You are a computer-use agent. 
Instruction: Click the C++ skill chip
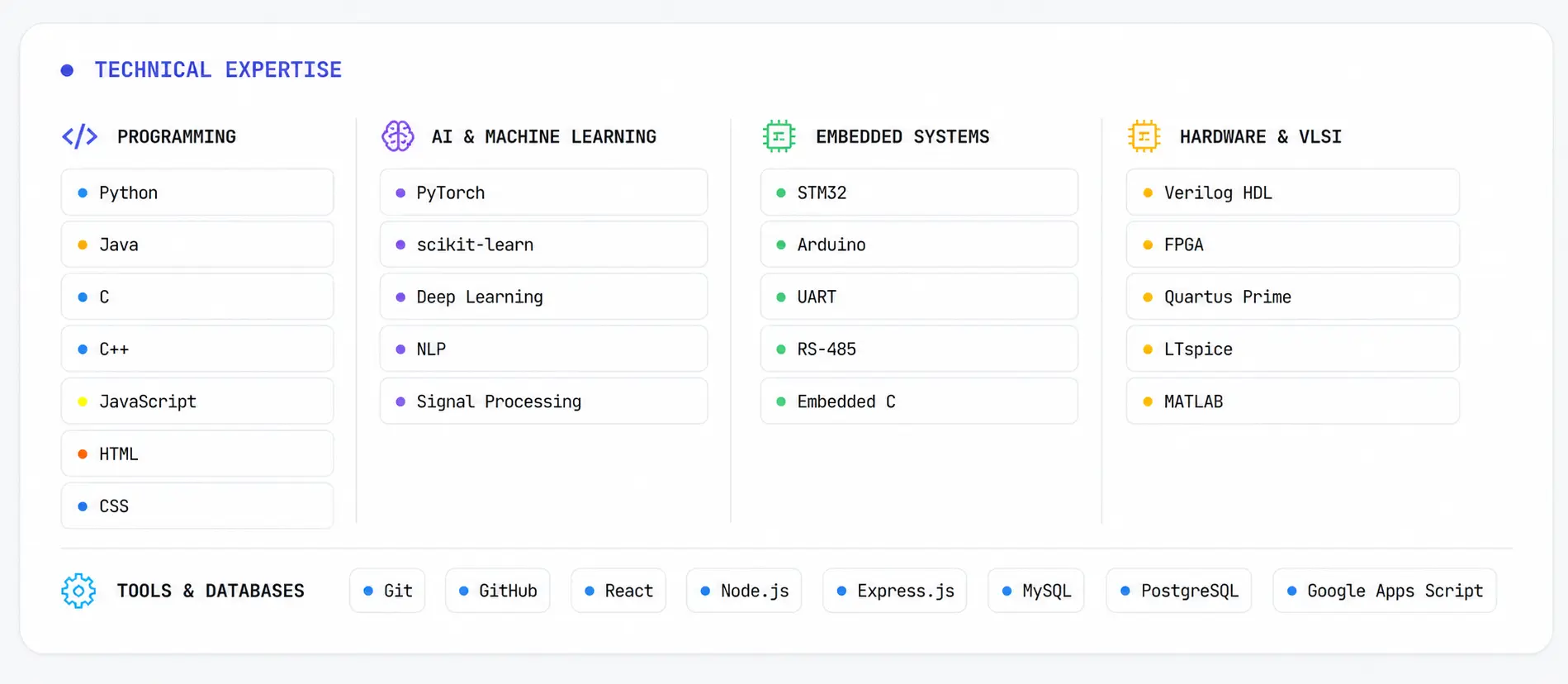[197, 349]
